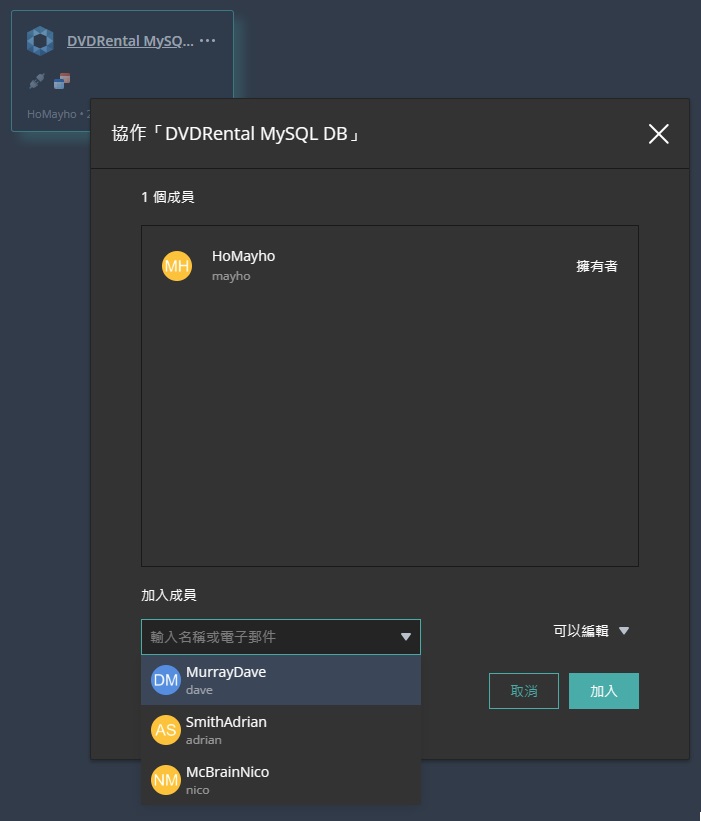Choose McBrainNico from the suggestions

coord(281,780)
